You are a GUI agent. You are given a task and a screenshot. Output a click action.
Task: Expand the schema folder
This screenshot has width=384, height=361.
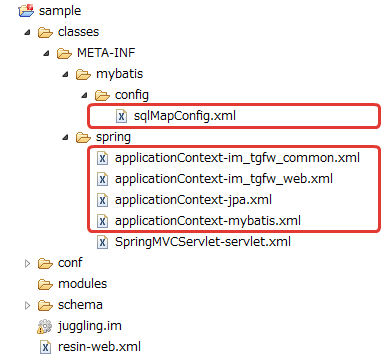point(28,305)
